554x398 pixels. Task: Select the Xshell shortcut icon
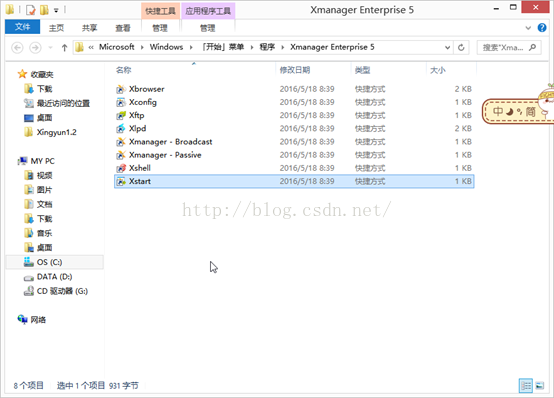(121, 168)
